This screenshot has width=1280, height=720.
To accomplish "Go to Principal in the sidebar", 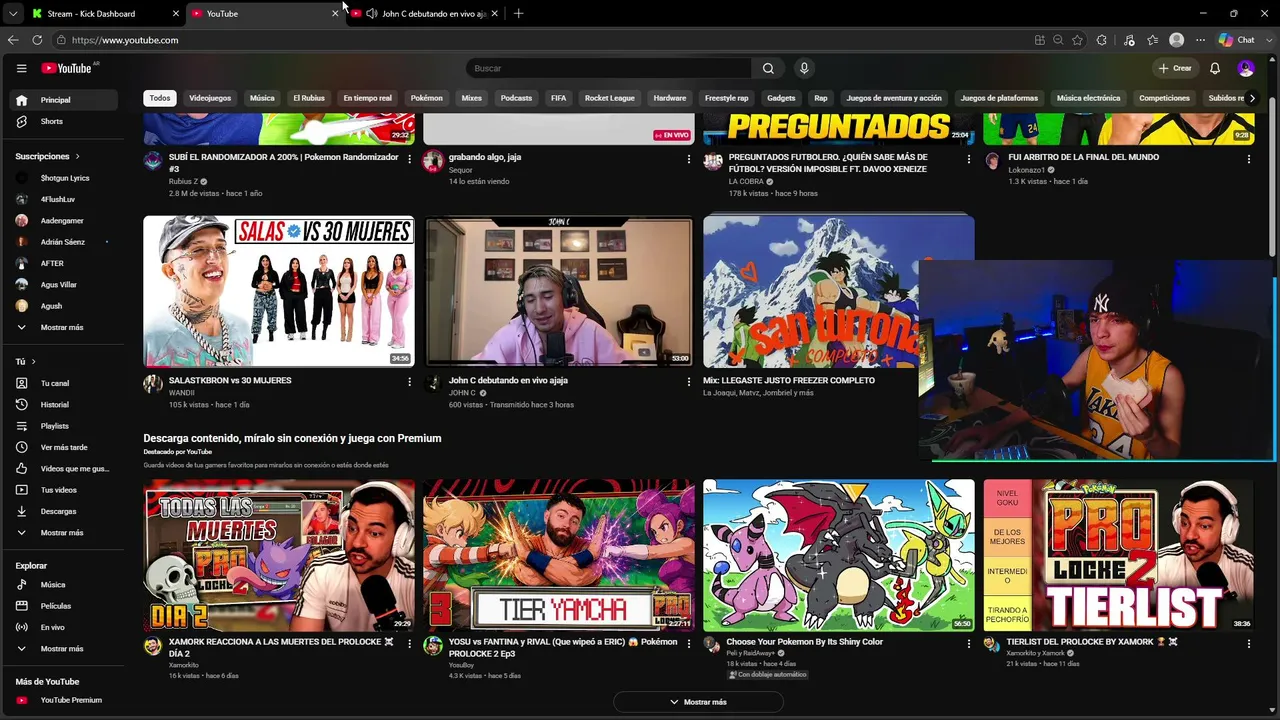I will 64,100.
